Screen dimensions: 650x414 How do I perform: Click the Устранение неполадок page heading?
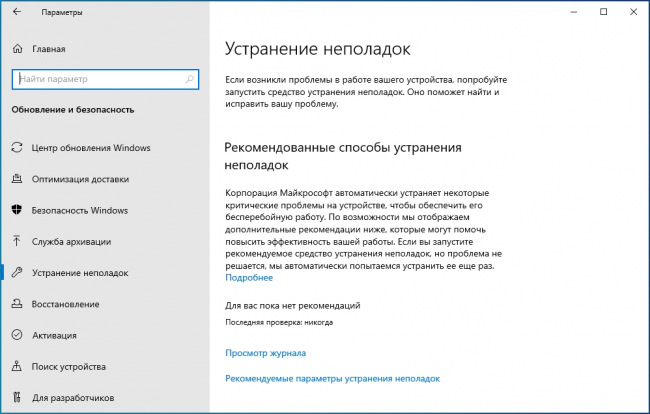pos(318,49)
